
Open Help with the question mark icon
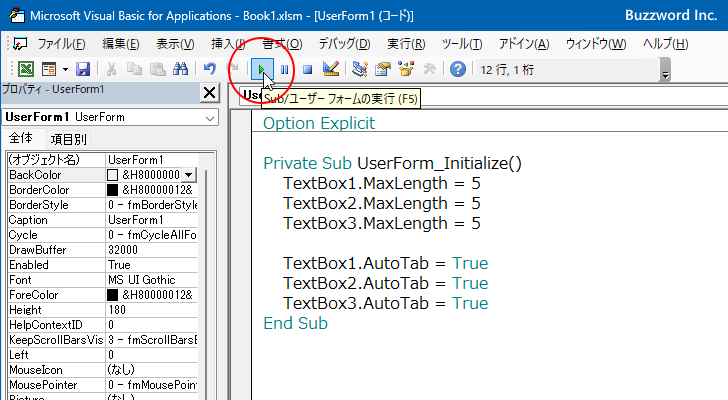[x=458, y=69]
